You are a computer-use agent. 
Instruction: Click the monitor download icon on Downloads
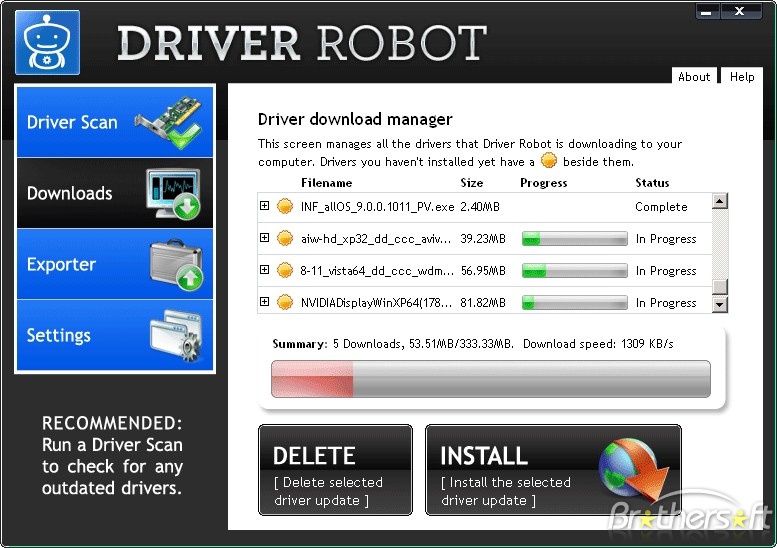click(173, 194)
